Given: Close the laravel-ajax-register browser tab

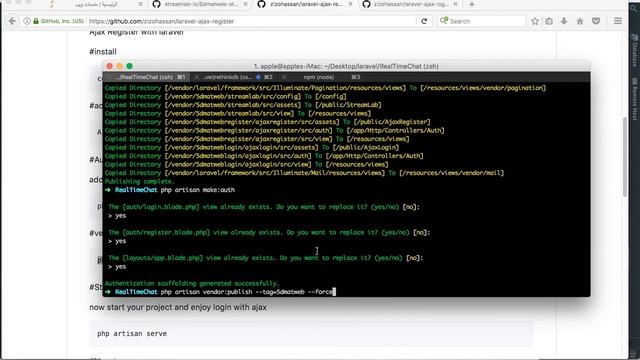Looking at the screenshot, I should coord(350,4).
